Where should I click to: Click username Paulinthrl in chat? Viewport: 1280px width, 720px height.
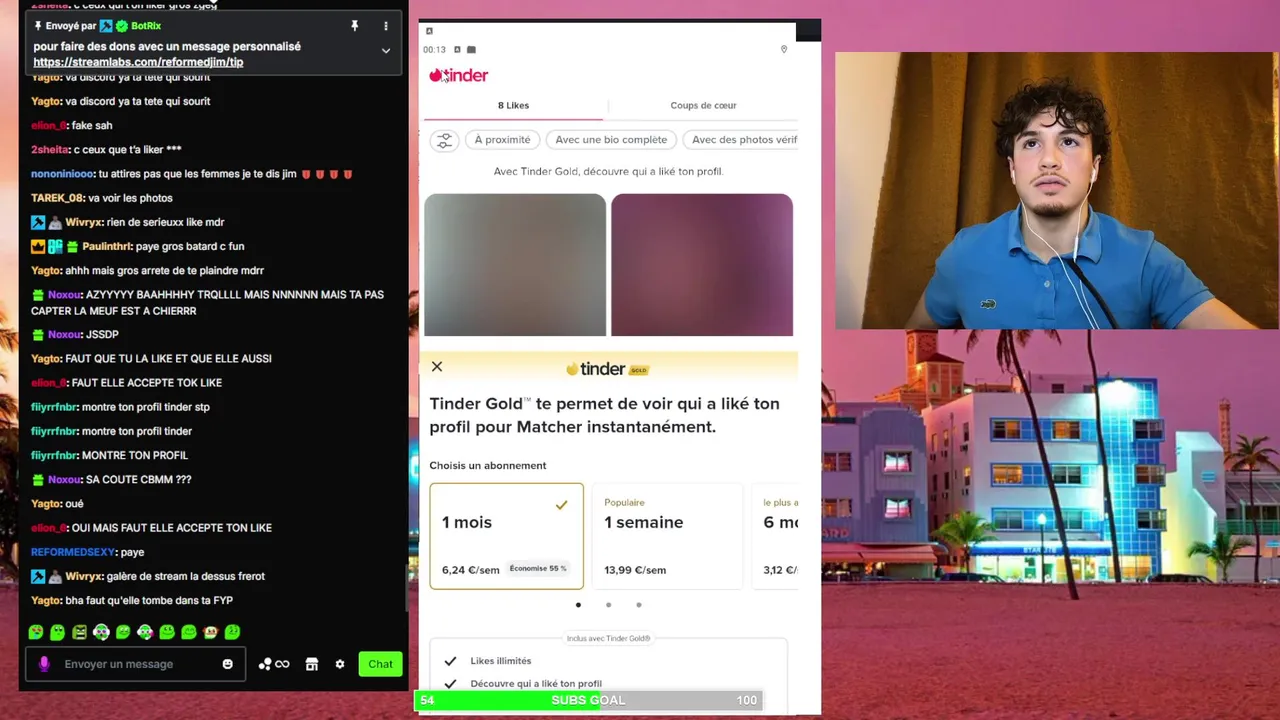coord(106,246)
